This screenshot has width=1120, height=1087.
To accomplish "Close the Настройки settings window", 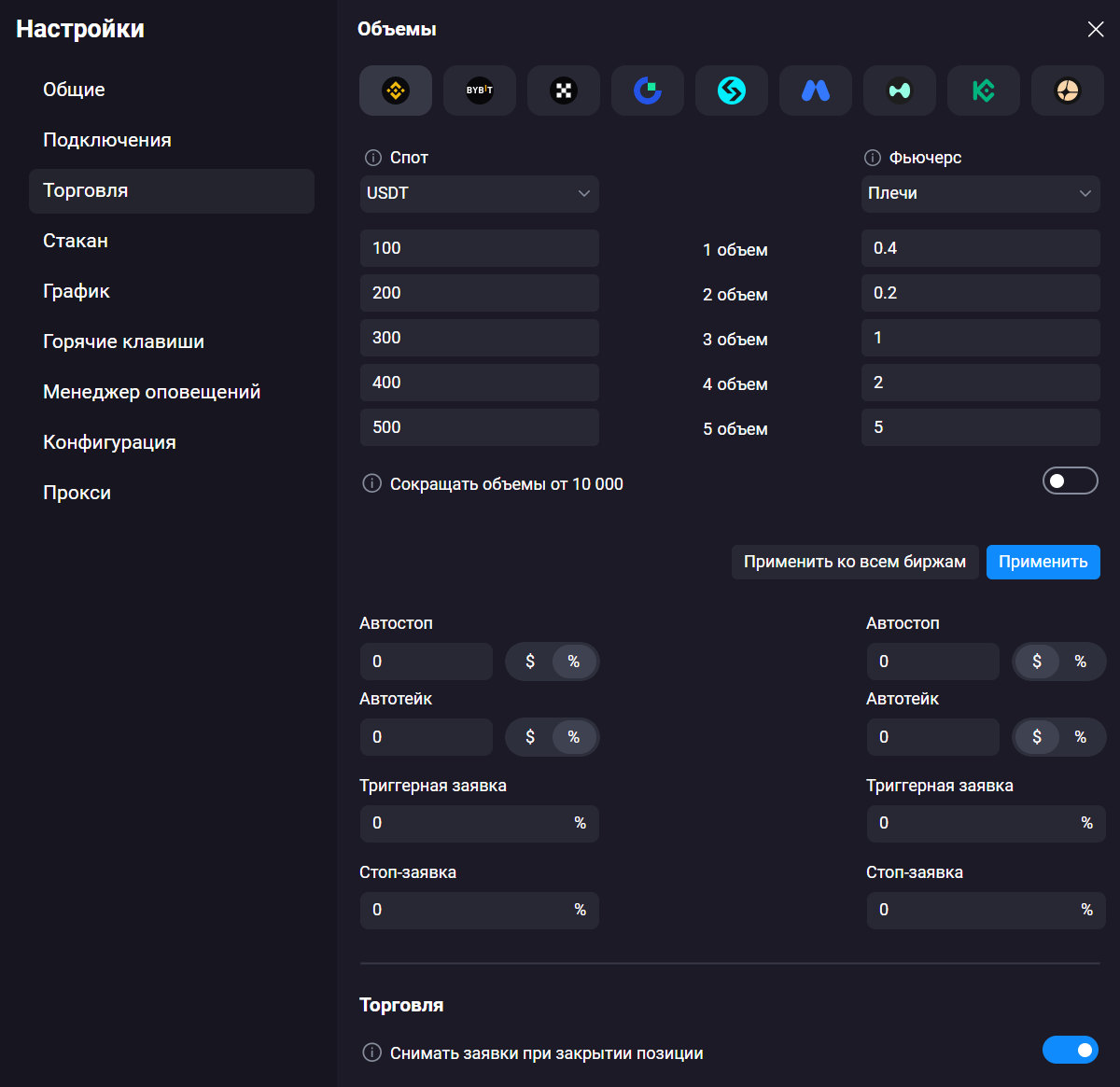I will [x=1096, y=30].
